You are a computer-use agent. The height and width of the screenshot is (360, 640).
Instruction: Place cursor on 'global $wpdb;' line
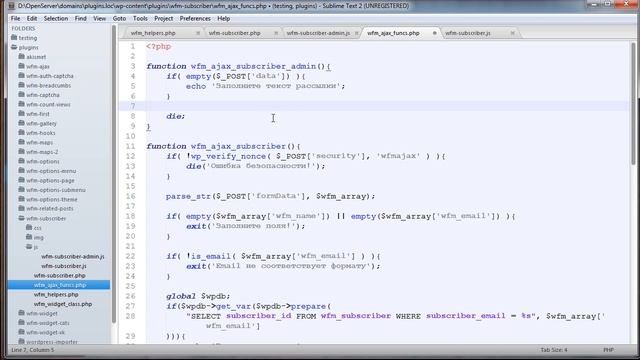coord(198,296)
